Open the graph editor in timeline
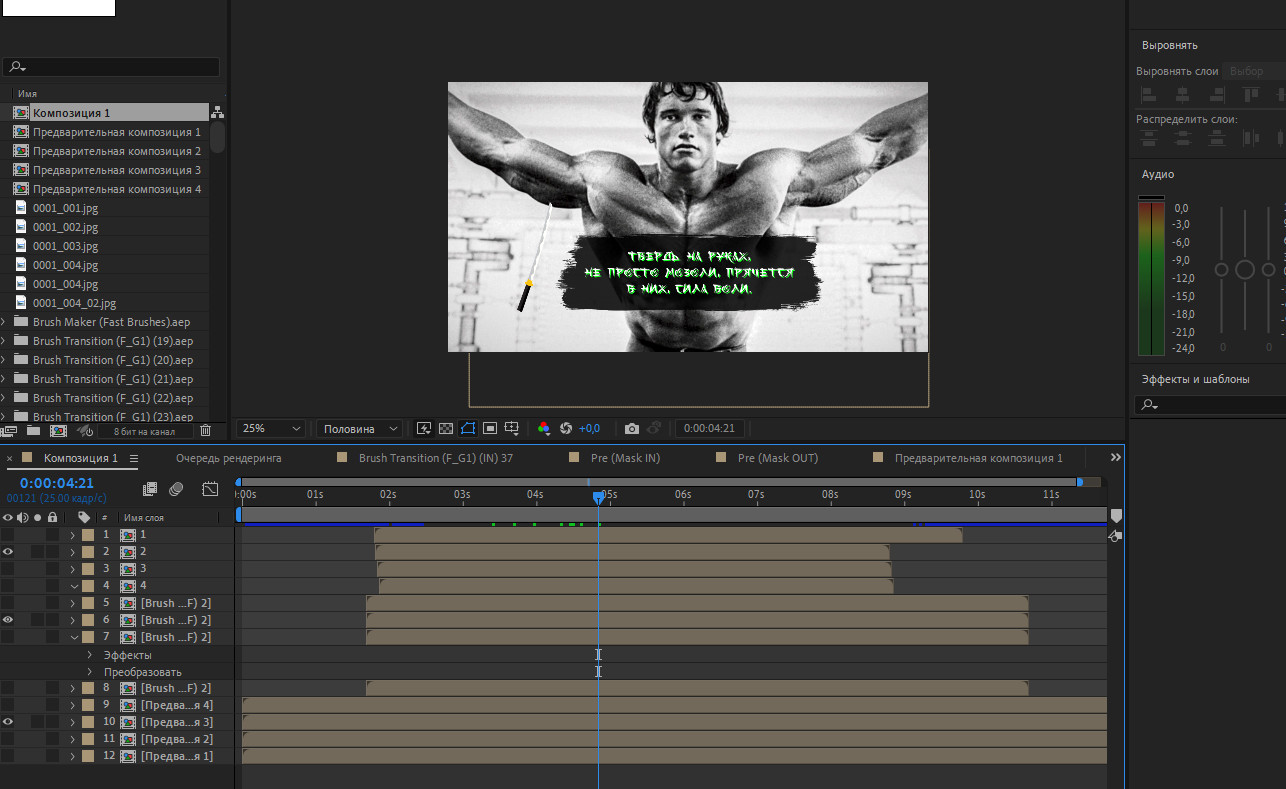This screenshot has width=1286, height=789. click(210, 489)
